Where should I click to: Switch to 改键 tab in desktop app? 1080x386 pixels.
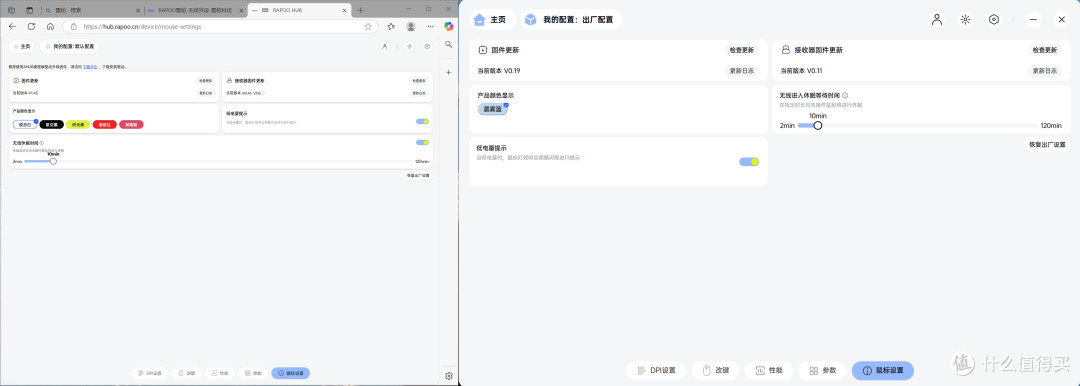[715, 370]
